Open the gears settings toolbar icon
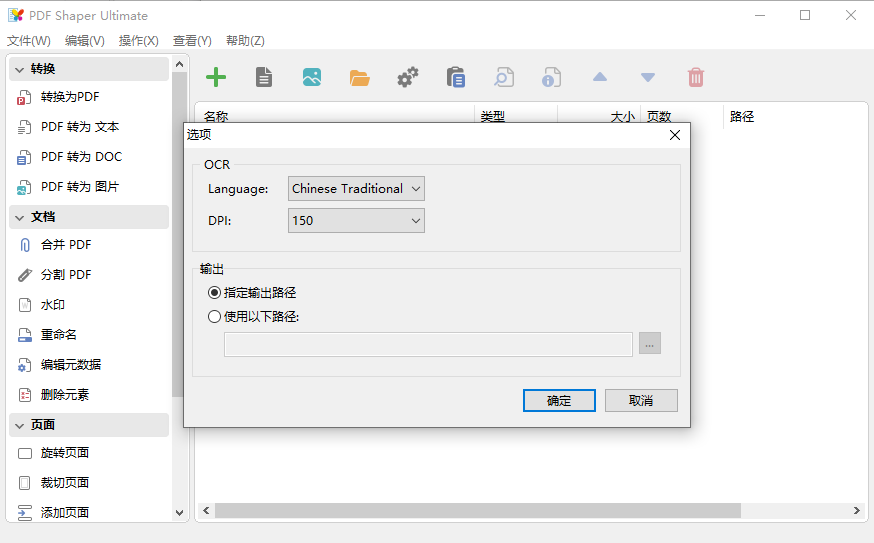The image size is (874, 543). [408, 77]
